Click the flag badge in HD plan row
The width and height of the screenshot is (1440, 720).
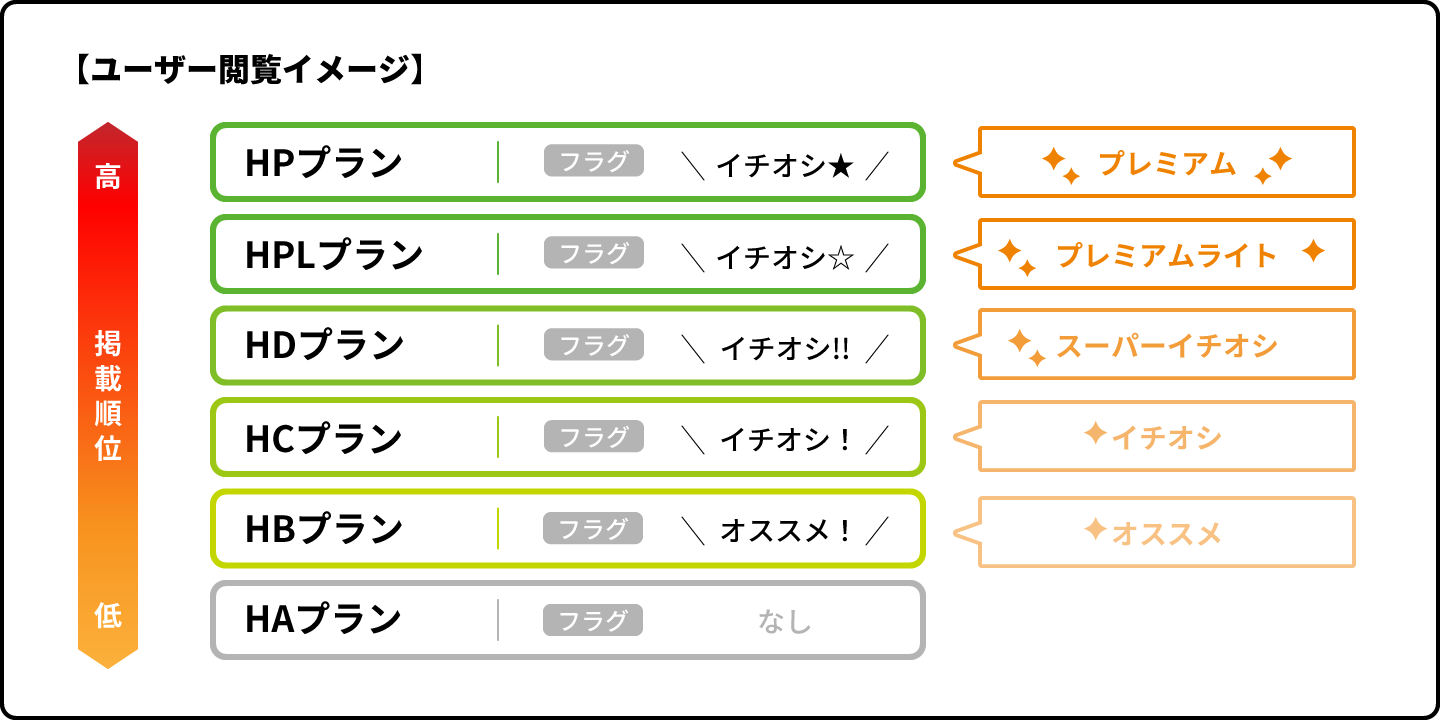point(593,345)
